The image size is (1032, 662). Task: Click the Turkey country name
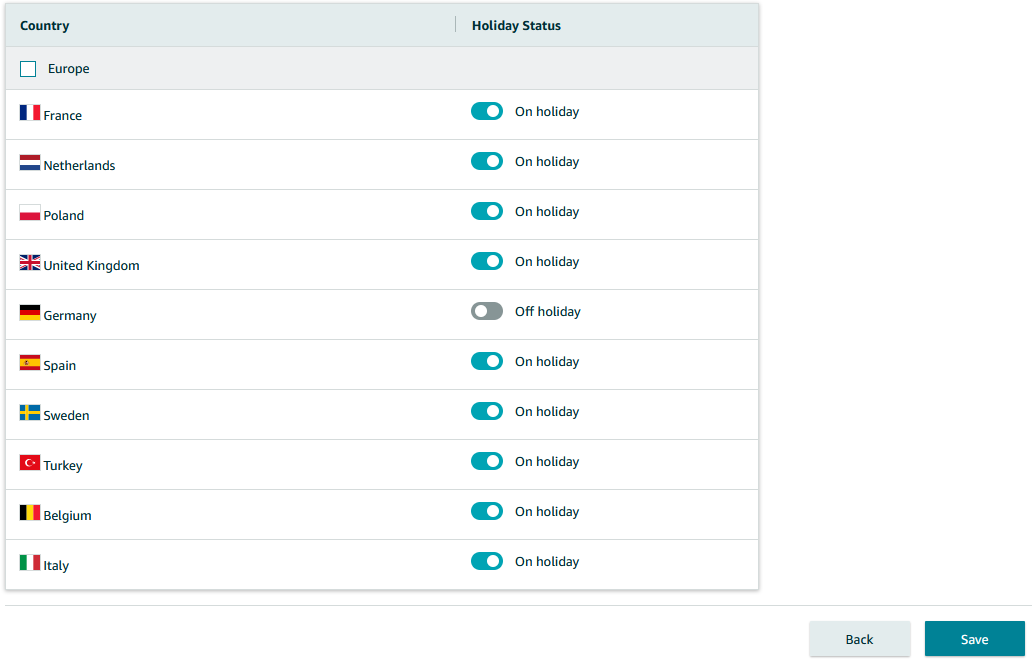click(x=63, y=466)
